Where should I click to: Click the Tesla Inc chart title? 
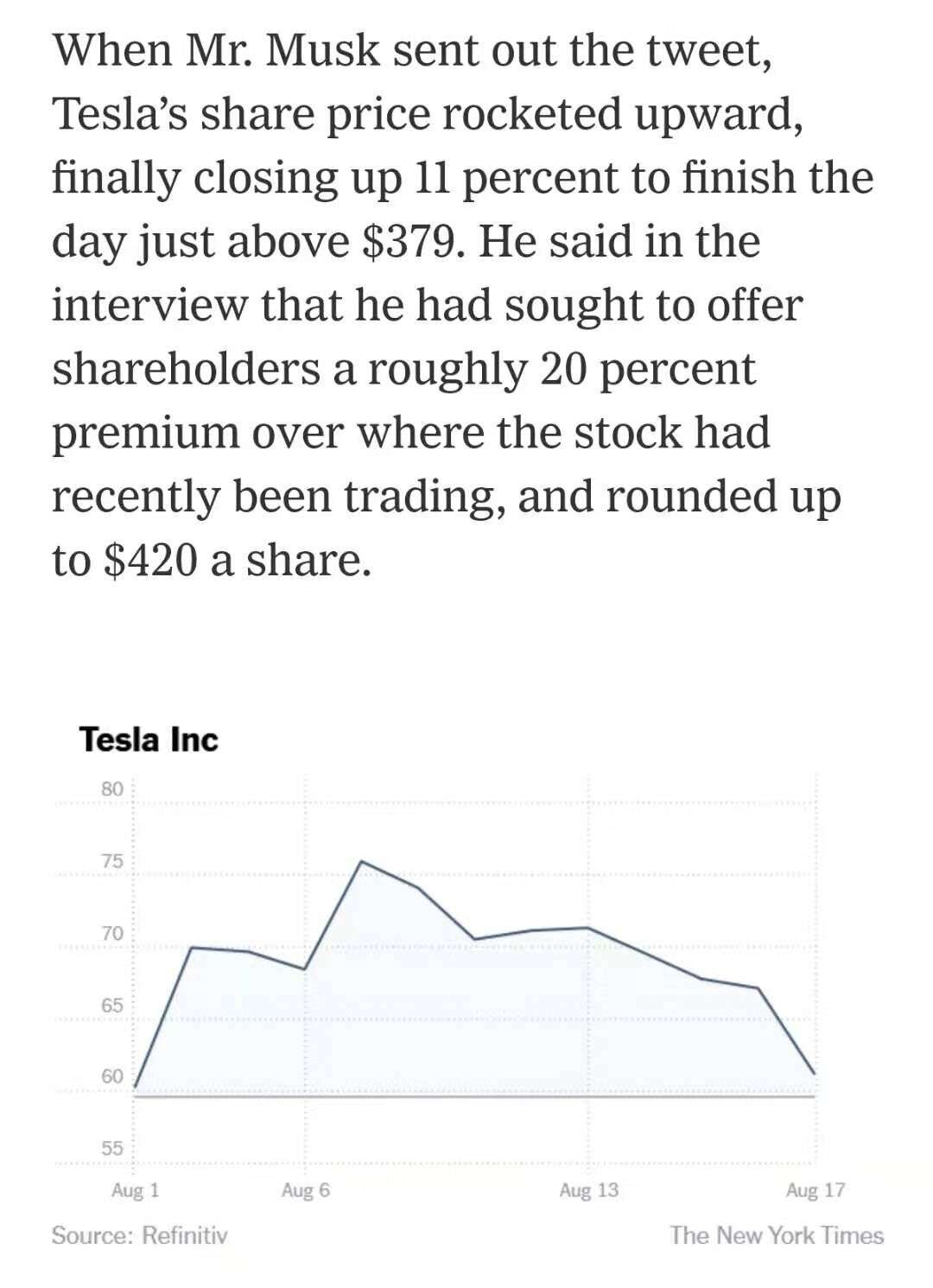[x=148, y=739]
